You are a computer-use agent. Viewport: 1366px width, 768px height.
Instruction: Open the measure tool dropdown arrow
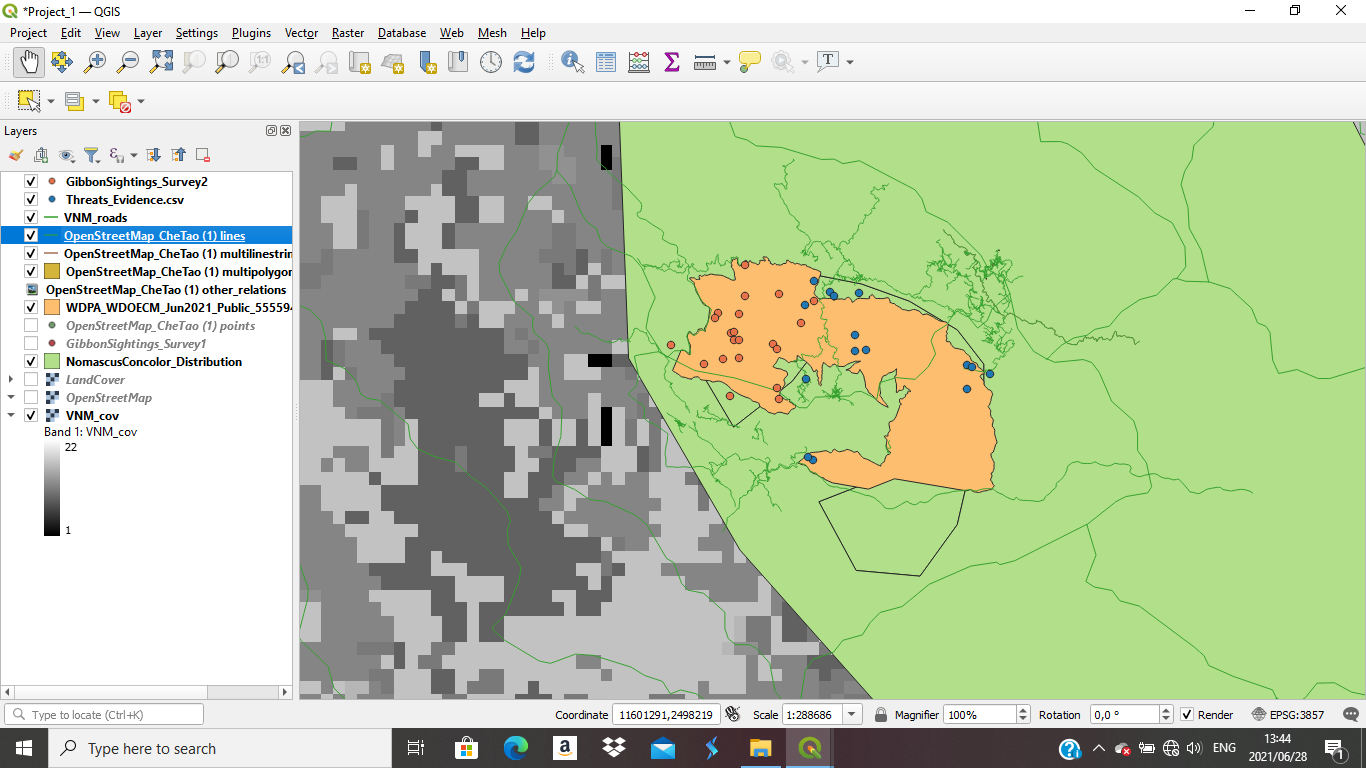pyautogui.click(x=727, y=62)
